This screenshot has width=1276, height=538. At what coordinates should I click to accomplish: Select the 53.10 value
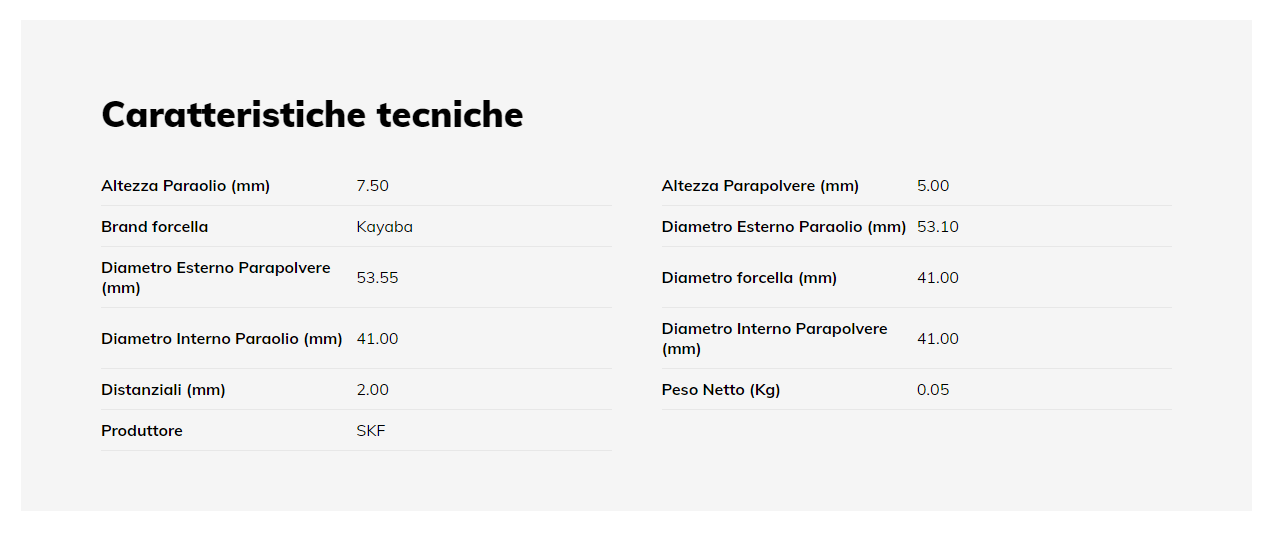(938, 227)
